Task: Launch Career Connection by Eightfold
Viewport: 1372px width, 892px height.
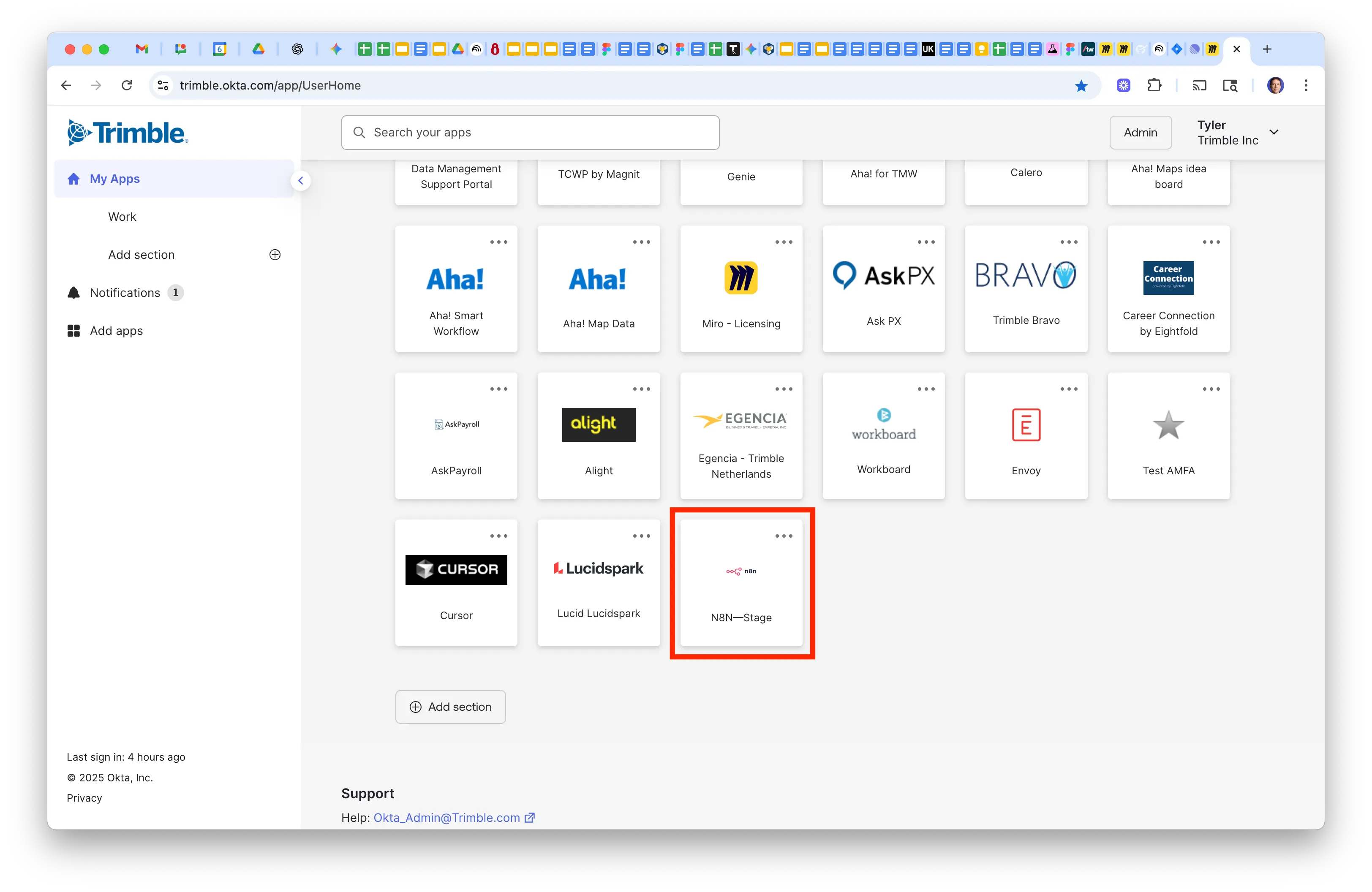Action: [1168, 289]
